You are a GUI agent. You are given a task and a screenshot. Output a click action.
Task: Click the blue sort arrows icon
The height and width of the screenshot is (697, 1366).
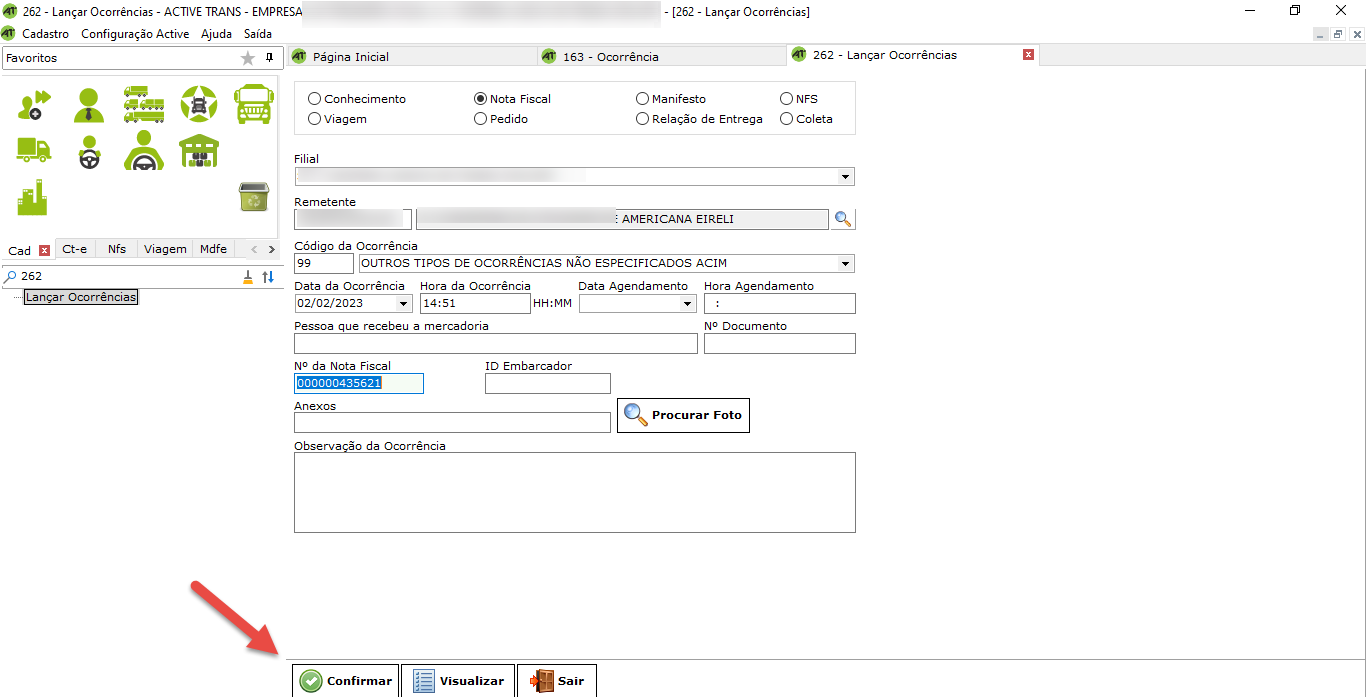pyautogui.click(x=268, y=277)
